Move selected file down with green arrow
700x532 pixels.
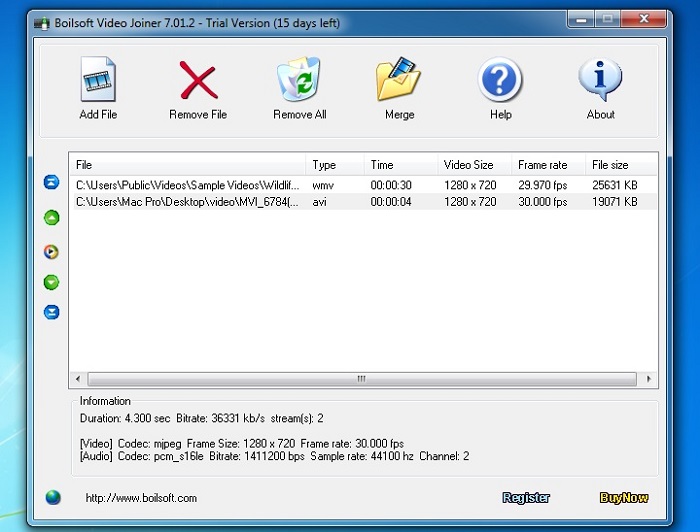[52, 282]
